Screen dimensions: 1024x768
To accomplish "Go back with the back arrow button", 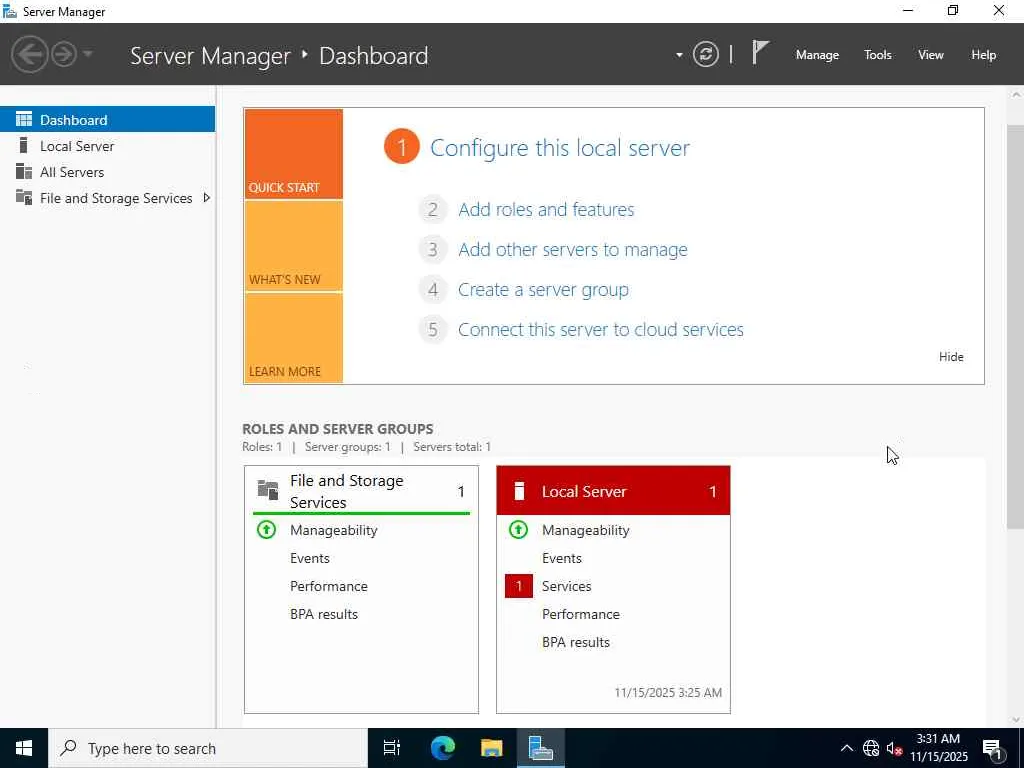I will 29,54.
